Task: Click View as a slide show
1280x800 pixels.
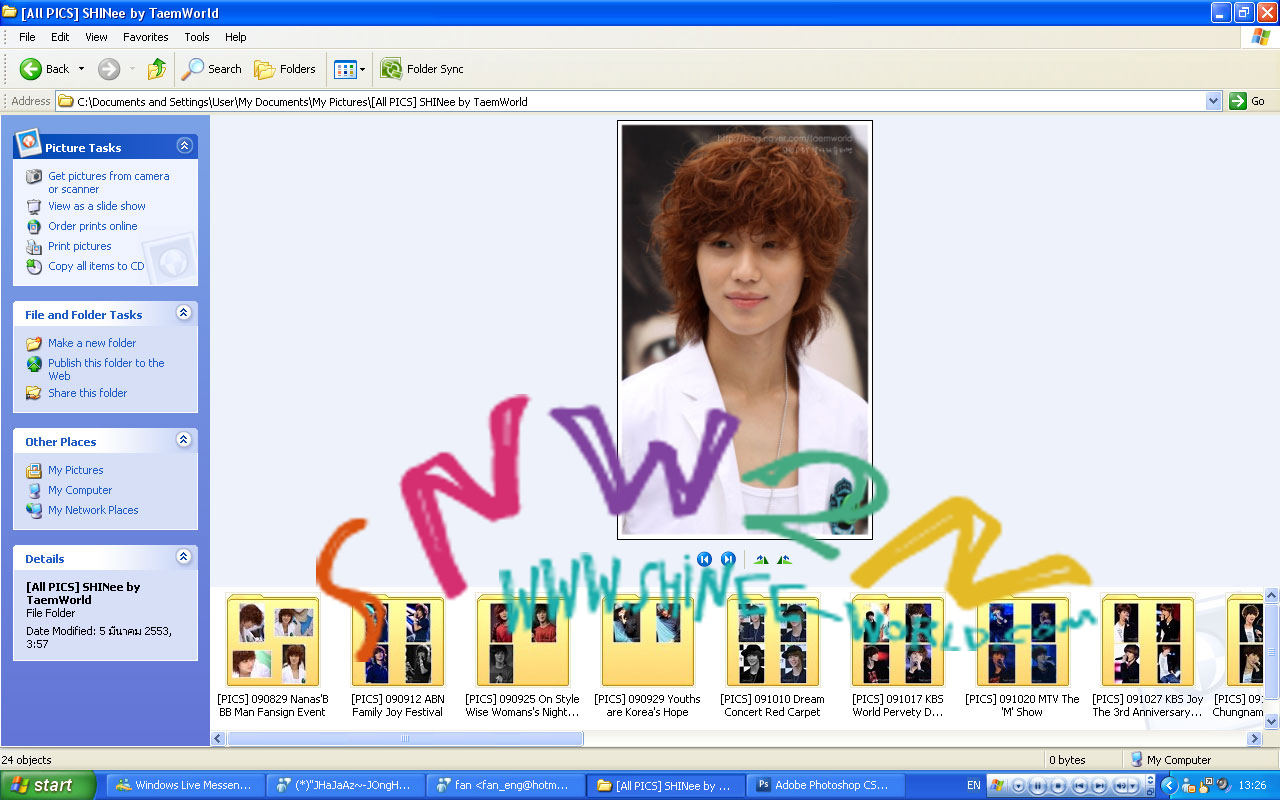Action: (97, 206)
